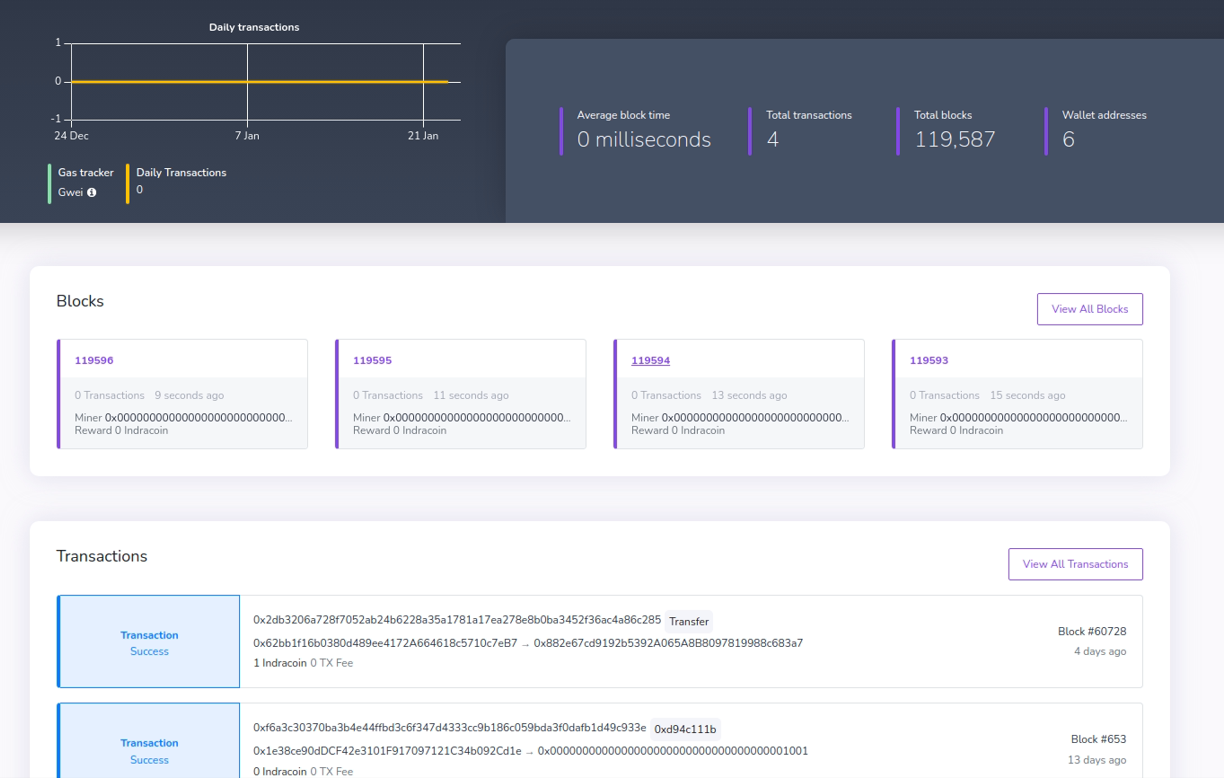The width and height of the screenshot is (1224, 778).
Task: Click the Gas tracker green legend marker
Action: [47, 182]
